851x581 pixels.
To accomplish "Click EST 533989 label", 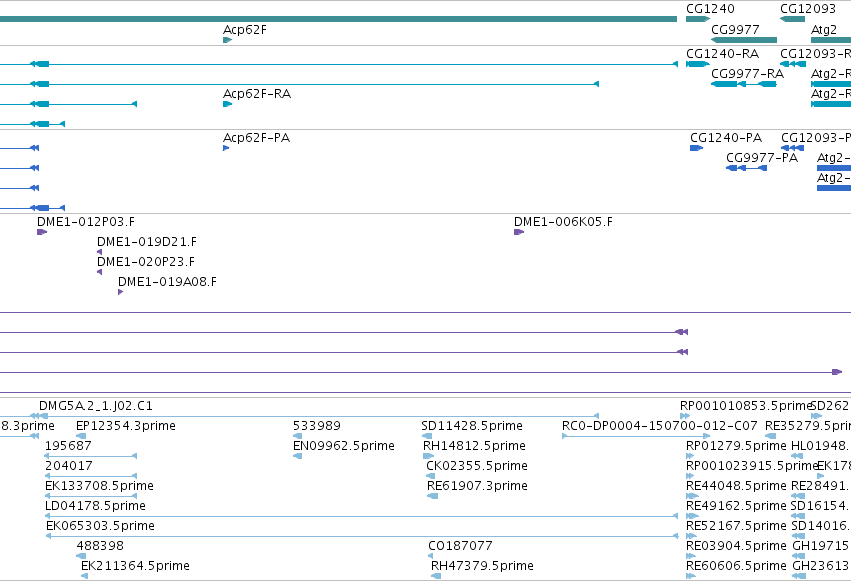I will pos(316,426).
